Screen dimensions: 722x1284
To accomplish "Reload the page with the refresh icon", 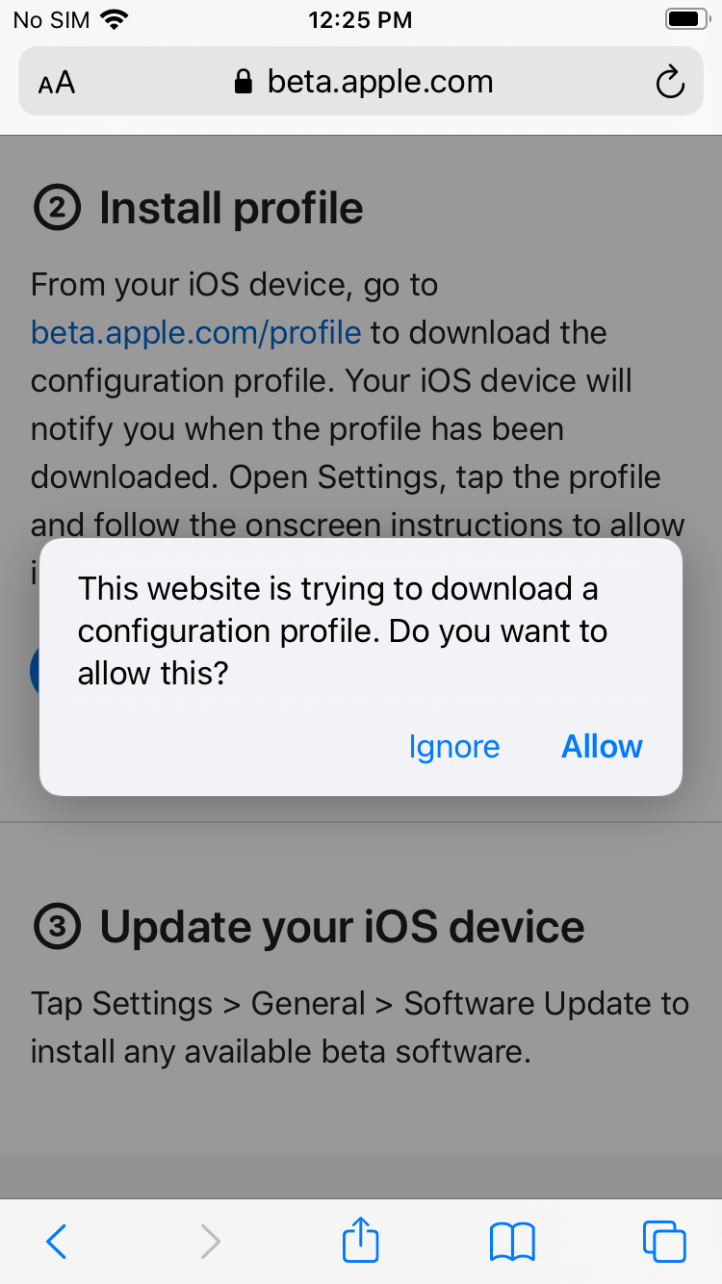I will (x=670, y=82).
